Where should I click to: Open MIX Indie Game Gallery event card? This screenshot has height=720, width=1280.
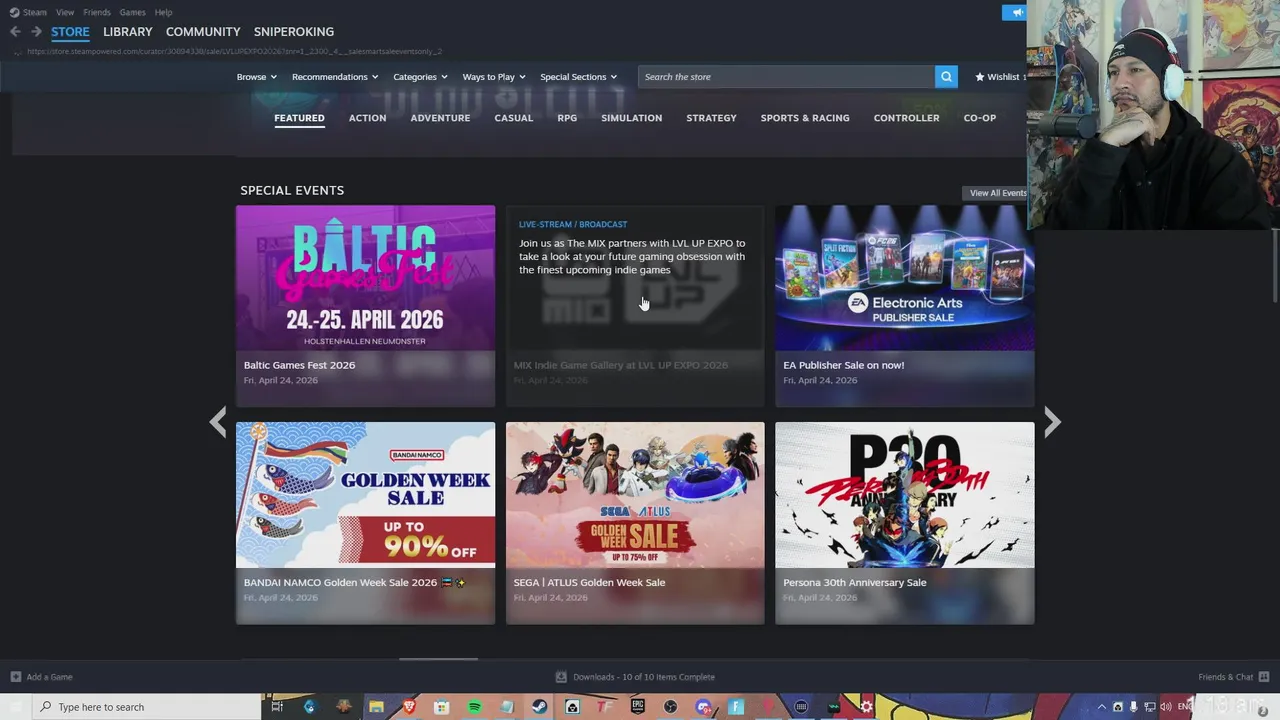pos(635,306)
